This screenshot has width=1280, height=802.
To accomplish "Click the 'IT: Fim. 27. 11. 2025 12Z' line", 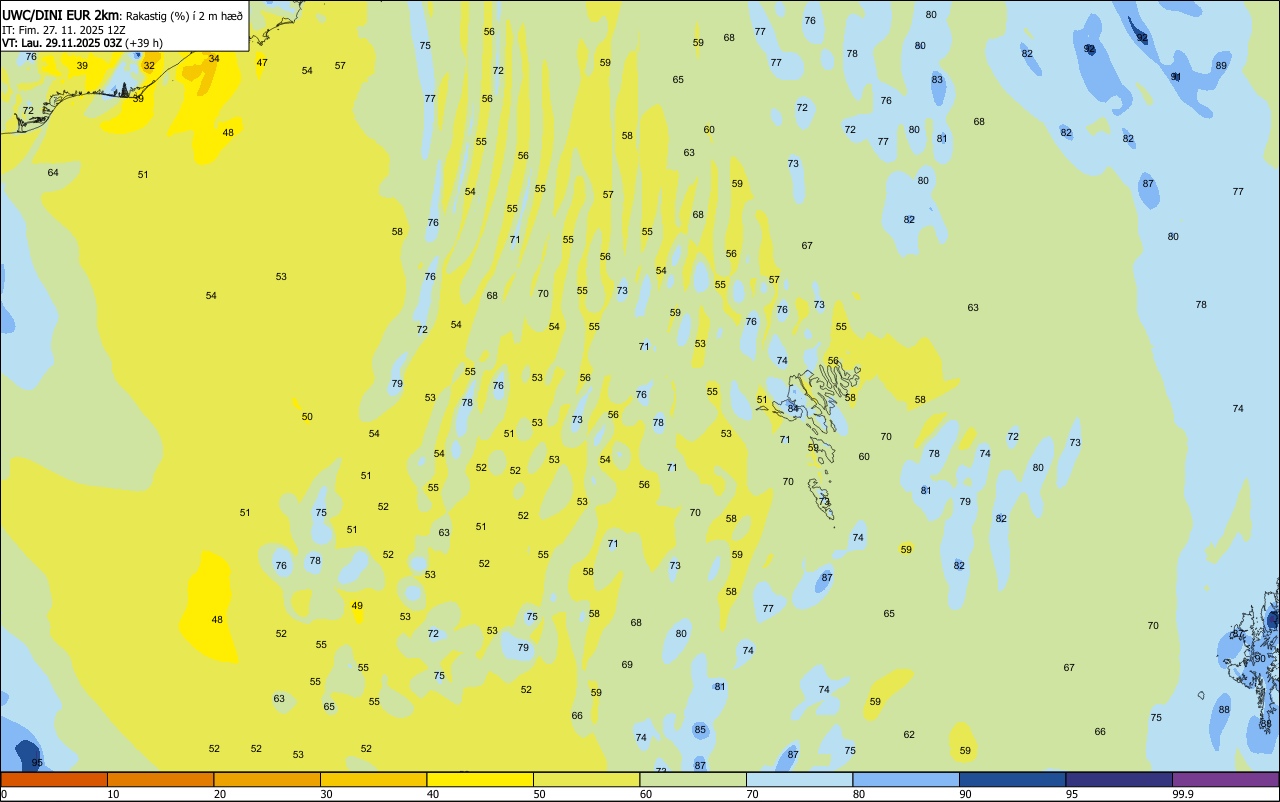I will [x=63, y=29].
